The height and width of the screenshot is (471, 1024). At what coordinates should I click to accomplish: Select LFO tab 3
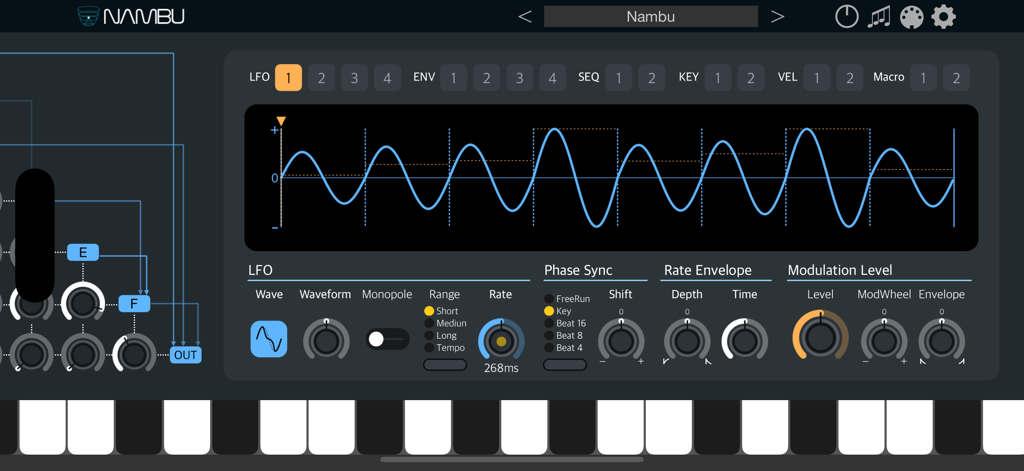point(355,78)
